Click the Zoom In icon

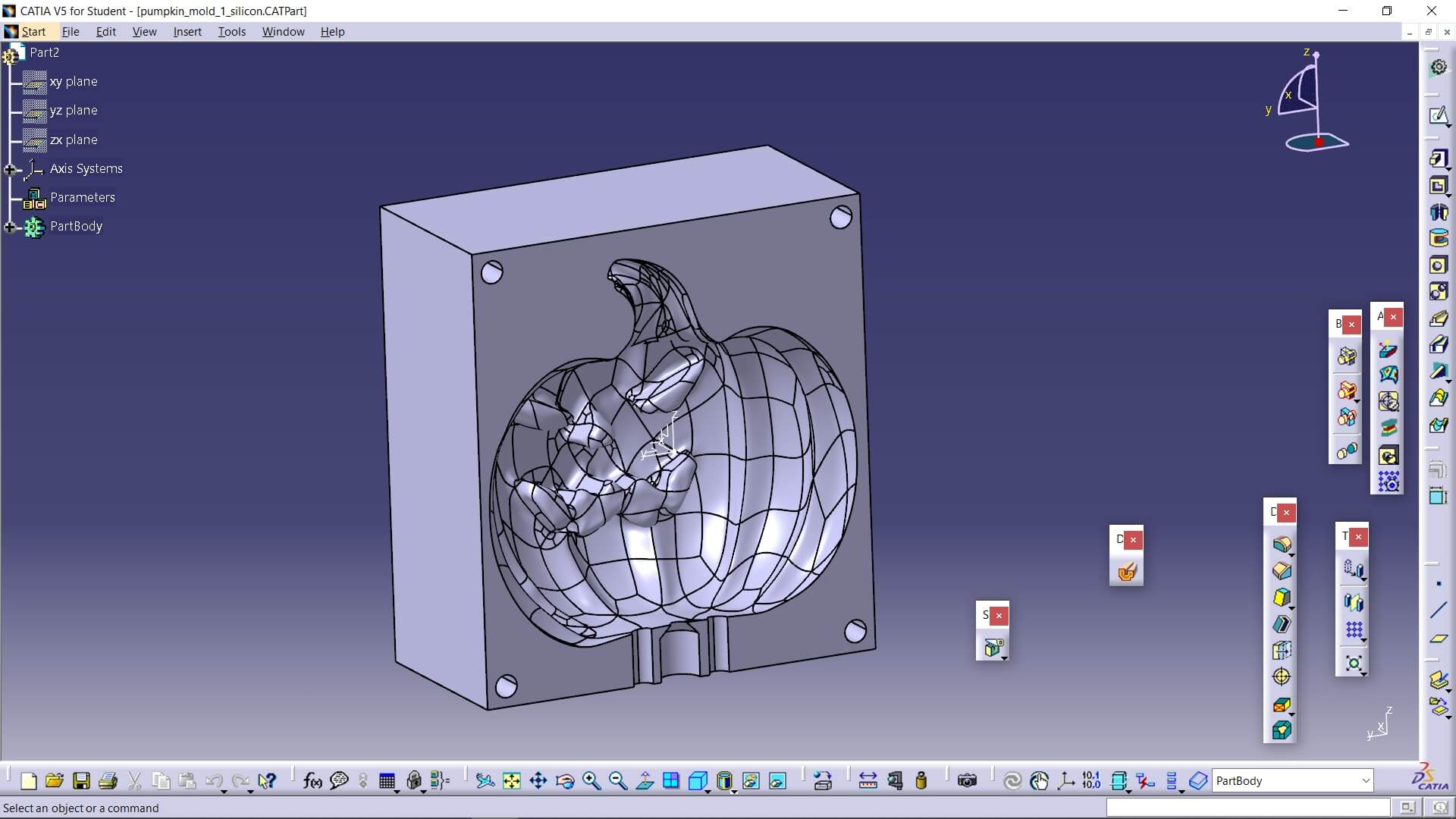(591, 781)
